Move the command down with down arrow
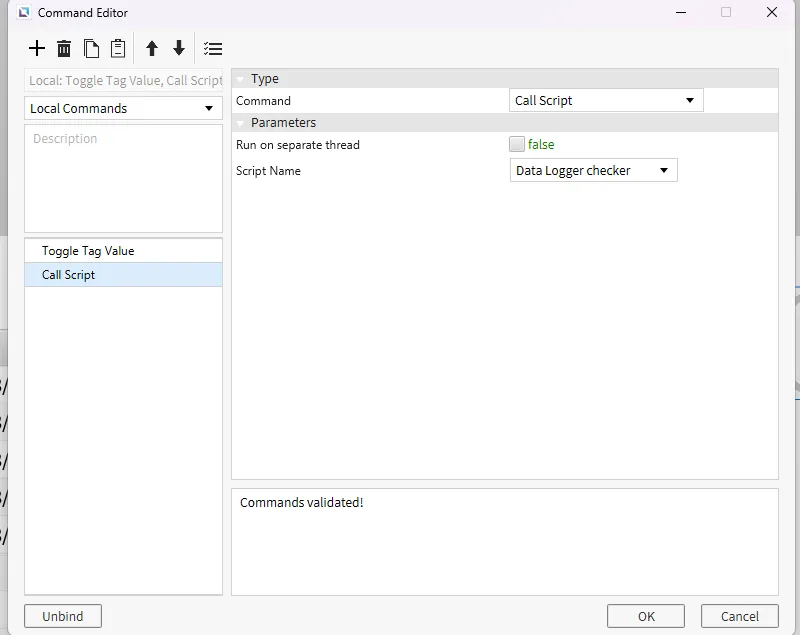800x635 pixels. click(179, 48)
